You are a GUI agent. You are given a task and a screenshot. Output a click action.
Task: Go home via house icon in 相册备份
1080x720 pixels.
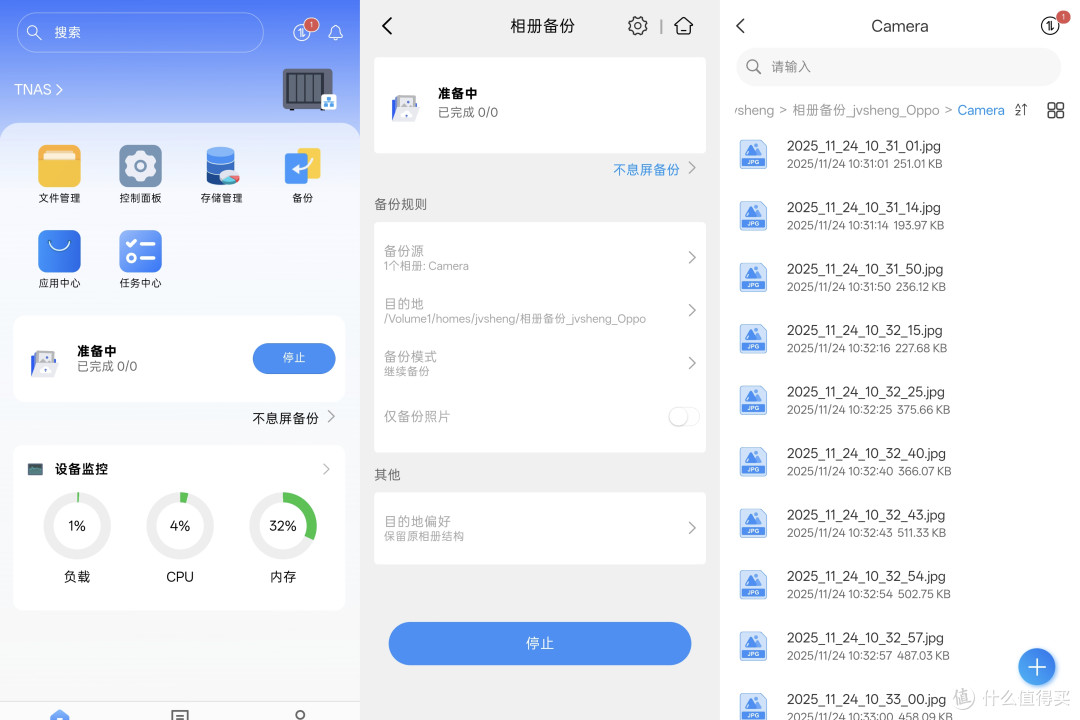coord(683,26)
